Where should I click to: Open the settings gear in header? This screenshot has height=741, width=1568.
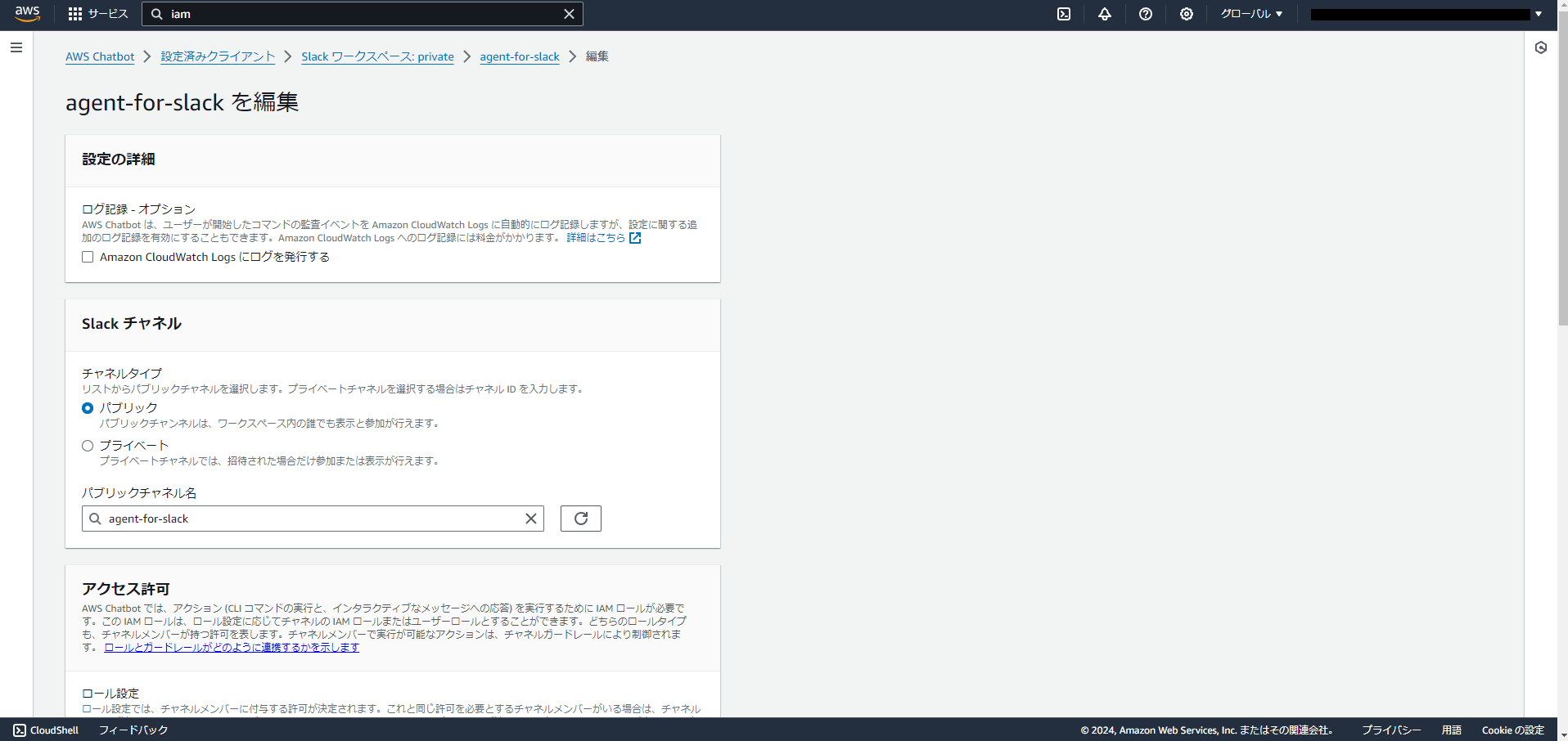click(x=1187, y=14)
